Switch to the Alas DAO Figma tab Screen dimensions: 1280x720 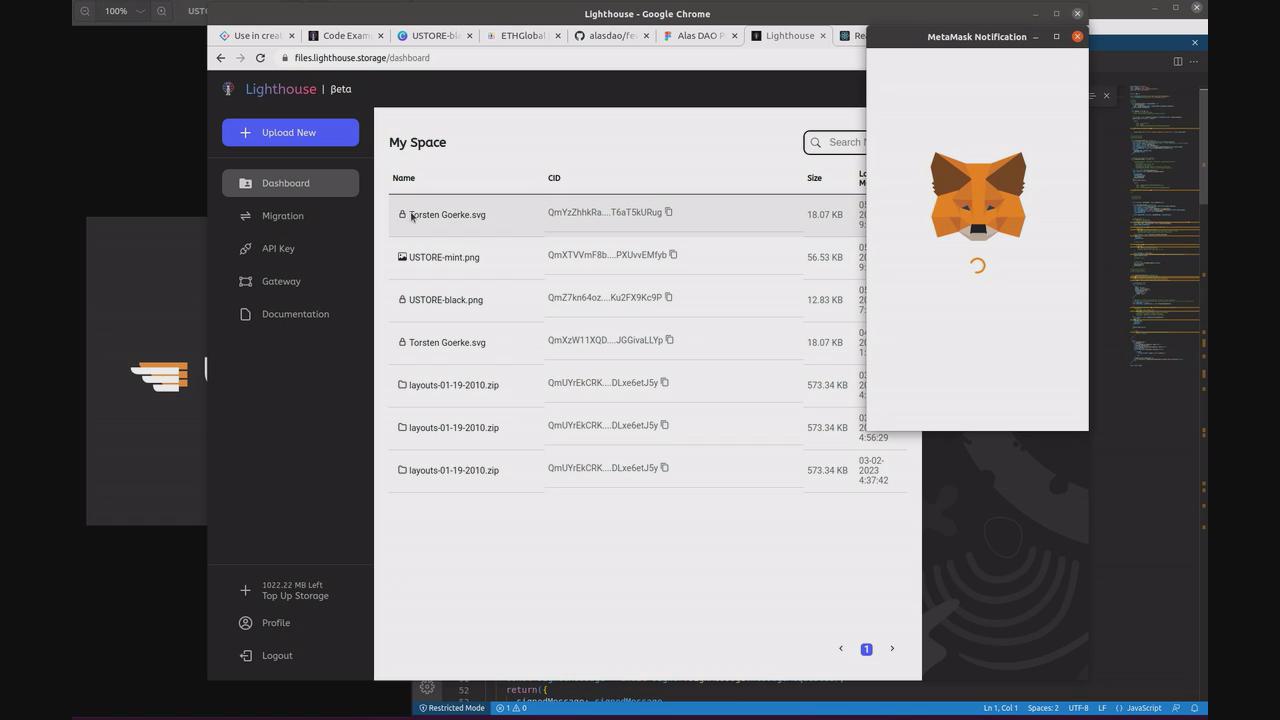pyautogui.click(x=700, y=36)
